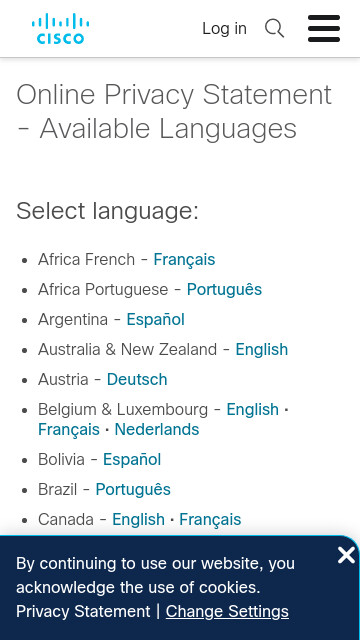The height and width of the screenshot is (640, 360).
Task: Open Change Settings for cookies
Action: 227,611
